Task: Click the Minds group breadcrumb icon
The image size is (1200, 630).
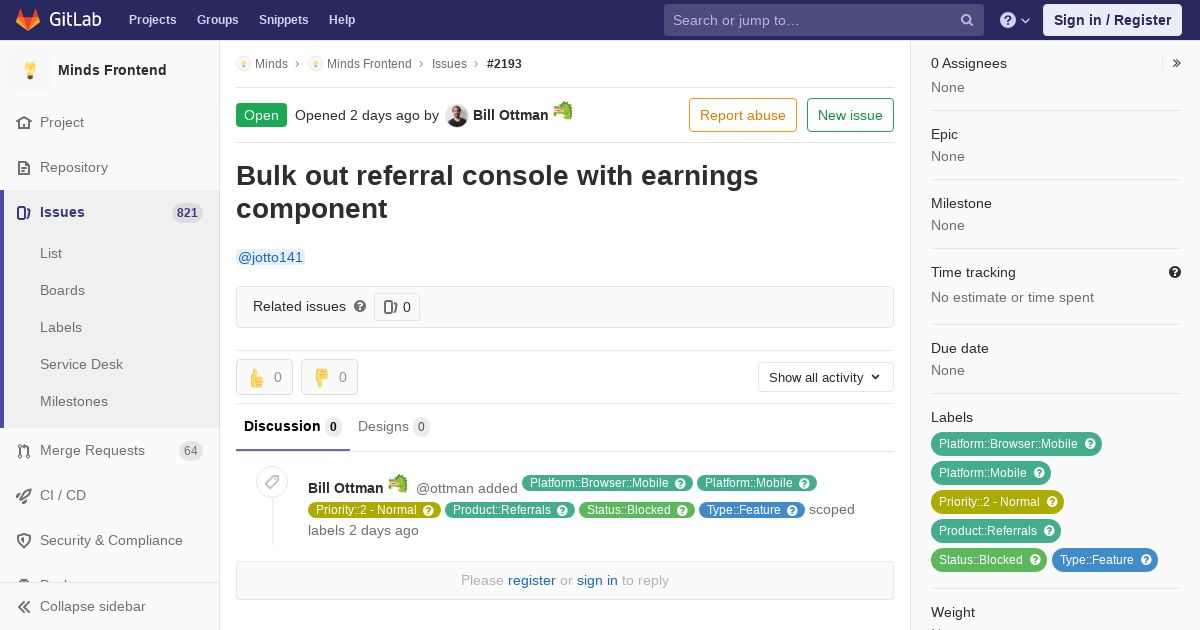Action: tap(243, 64)
